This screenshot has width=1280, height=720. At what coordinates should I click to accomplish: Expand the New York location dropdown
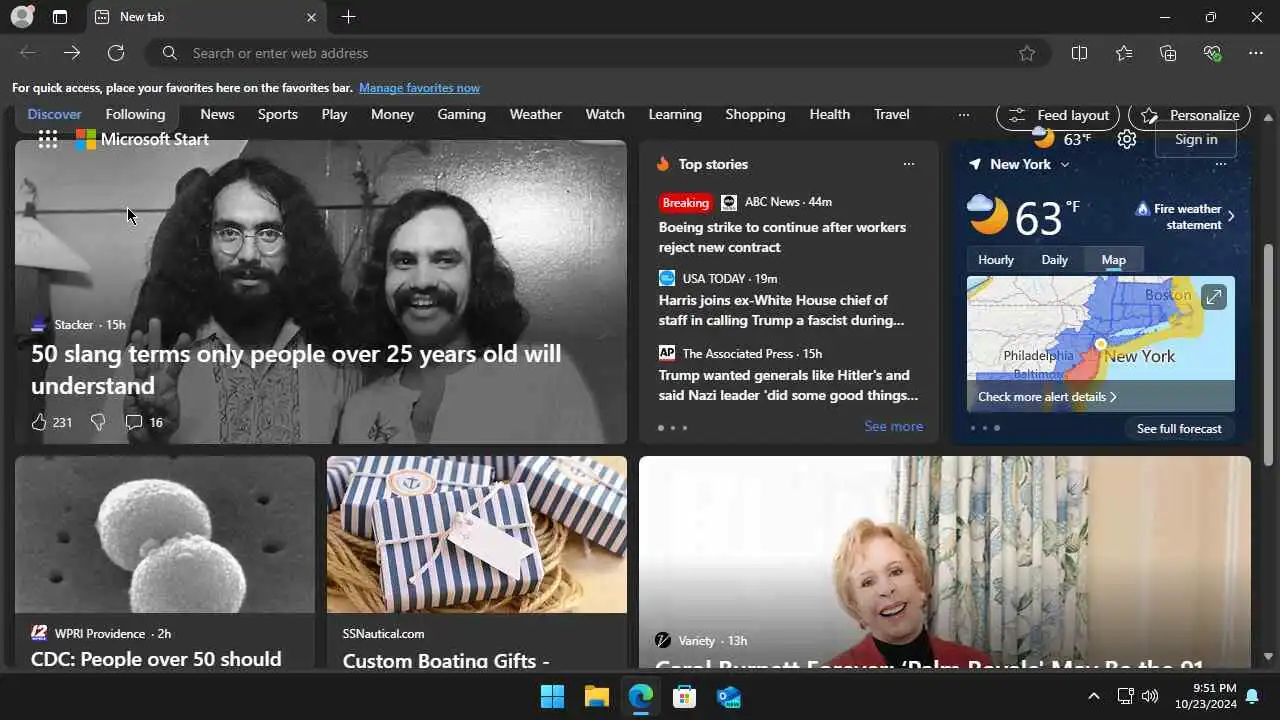pyautogui.click(x=1065, y=164)
